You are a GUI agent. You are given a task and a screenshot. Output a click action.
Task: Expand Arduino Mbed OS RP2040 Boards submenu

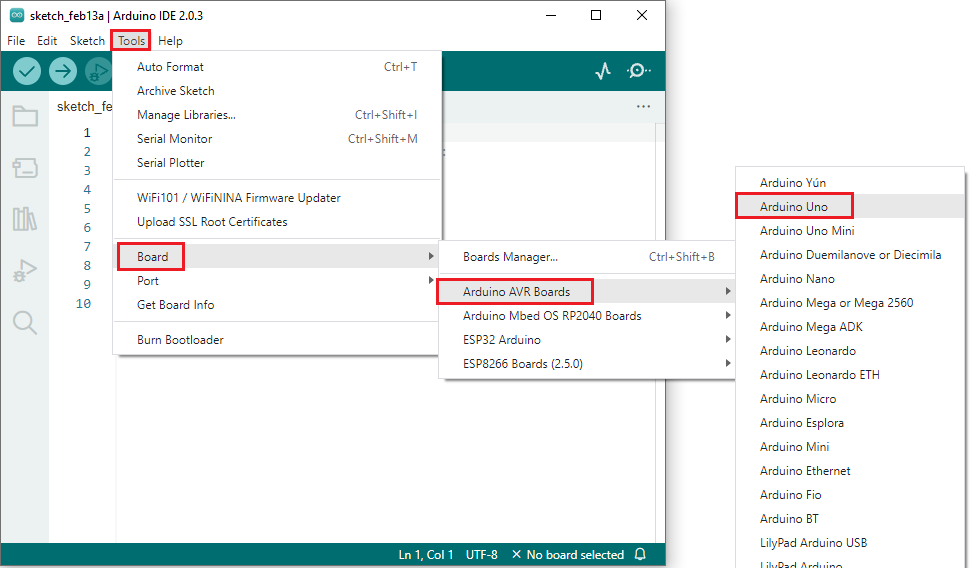pyautogui.click(x=587, y=316)
